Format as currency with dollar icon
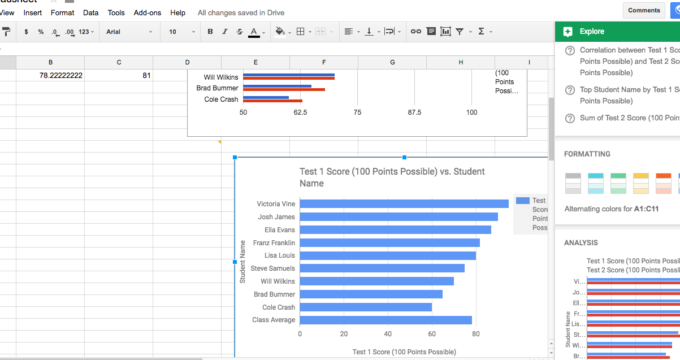This screenshot has height=360, width=680. coord(26,32)
